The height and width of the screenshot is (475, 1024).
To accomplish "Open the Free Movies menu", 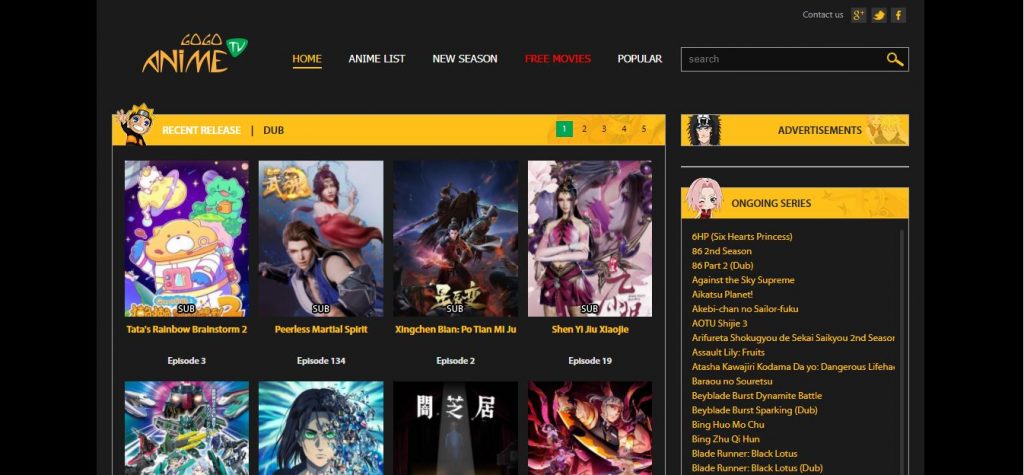I will coord(558,59).
